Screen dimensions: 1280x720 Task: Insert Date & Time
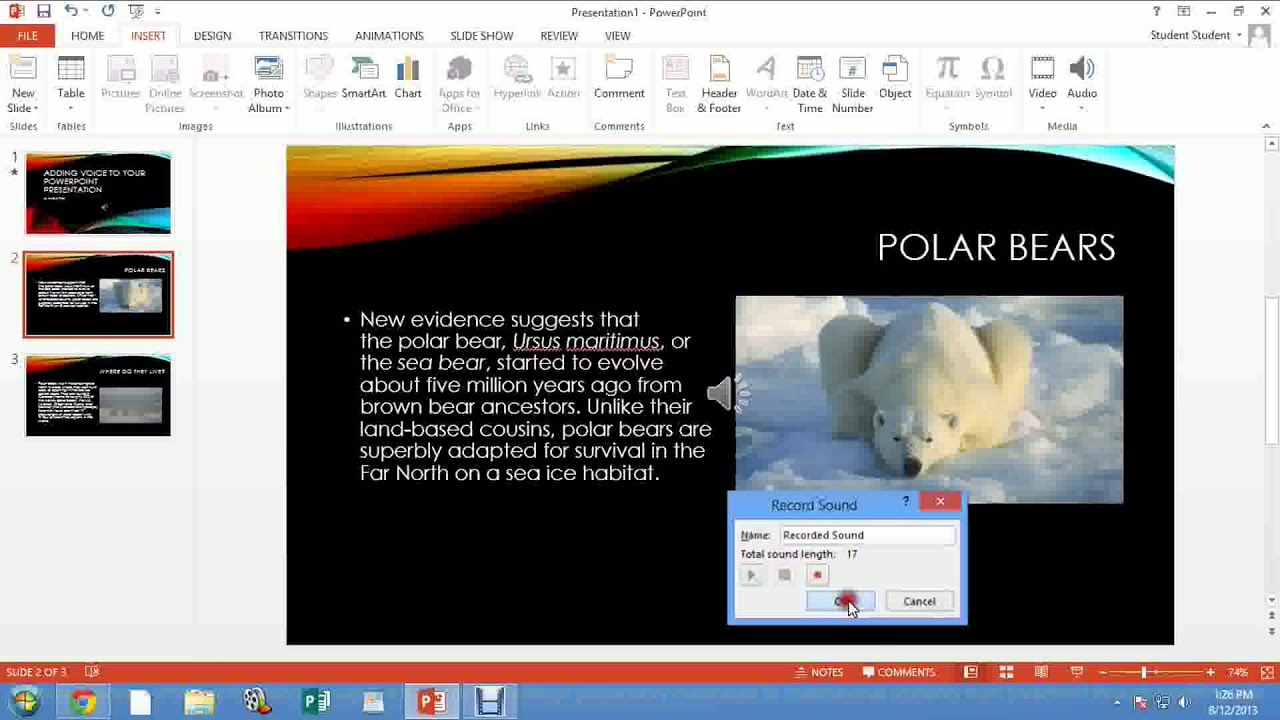point(809,84)
